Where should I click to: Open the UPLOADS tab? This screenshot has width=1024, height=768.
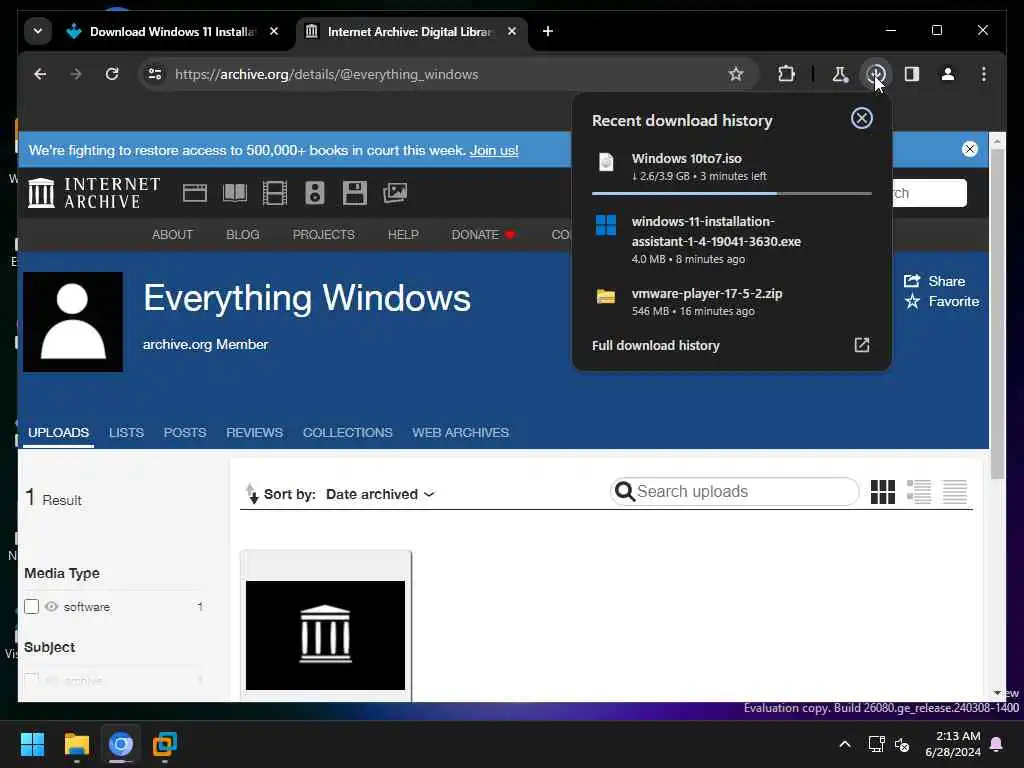(58, 432)
